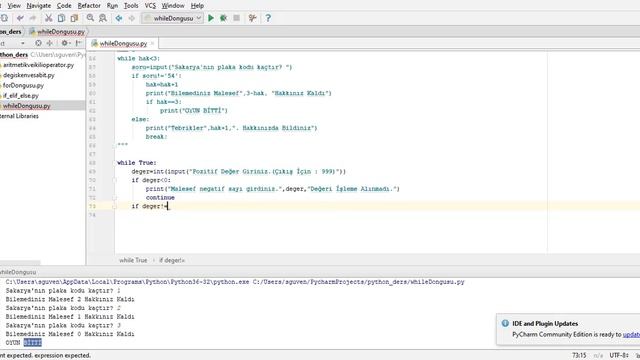640x360 pixels.
Task: Select the python_ders project root folder
Action: coord(14,55)
